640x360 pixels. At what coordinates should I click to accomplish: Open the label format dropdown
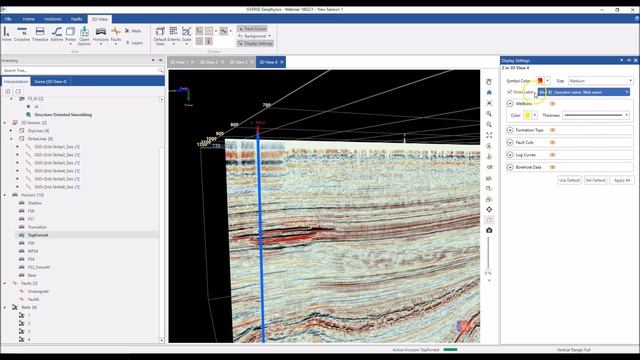pyautogui.click(x=584, y=92)
